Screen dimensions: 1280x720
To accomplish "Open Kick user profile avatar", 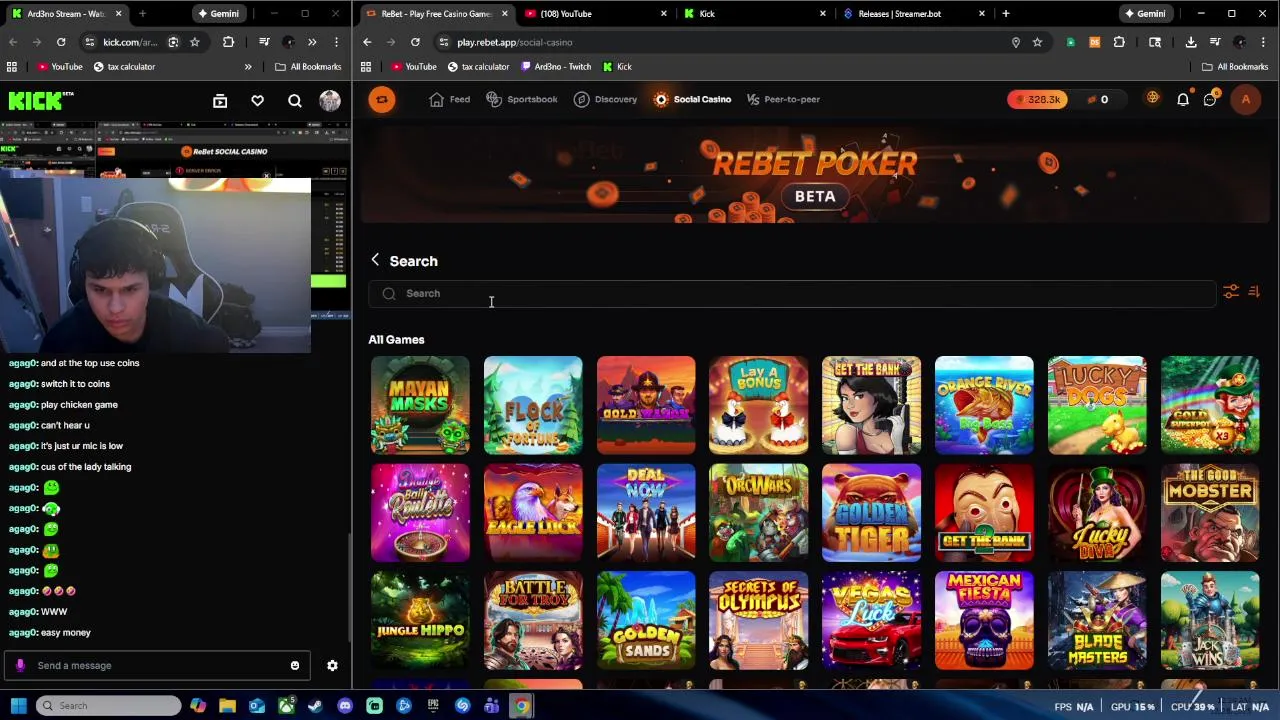I will [x=330, y=100].
